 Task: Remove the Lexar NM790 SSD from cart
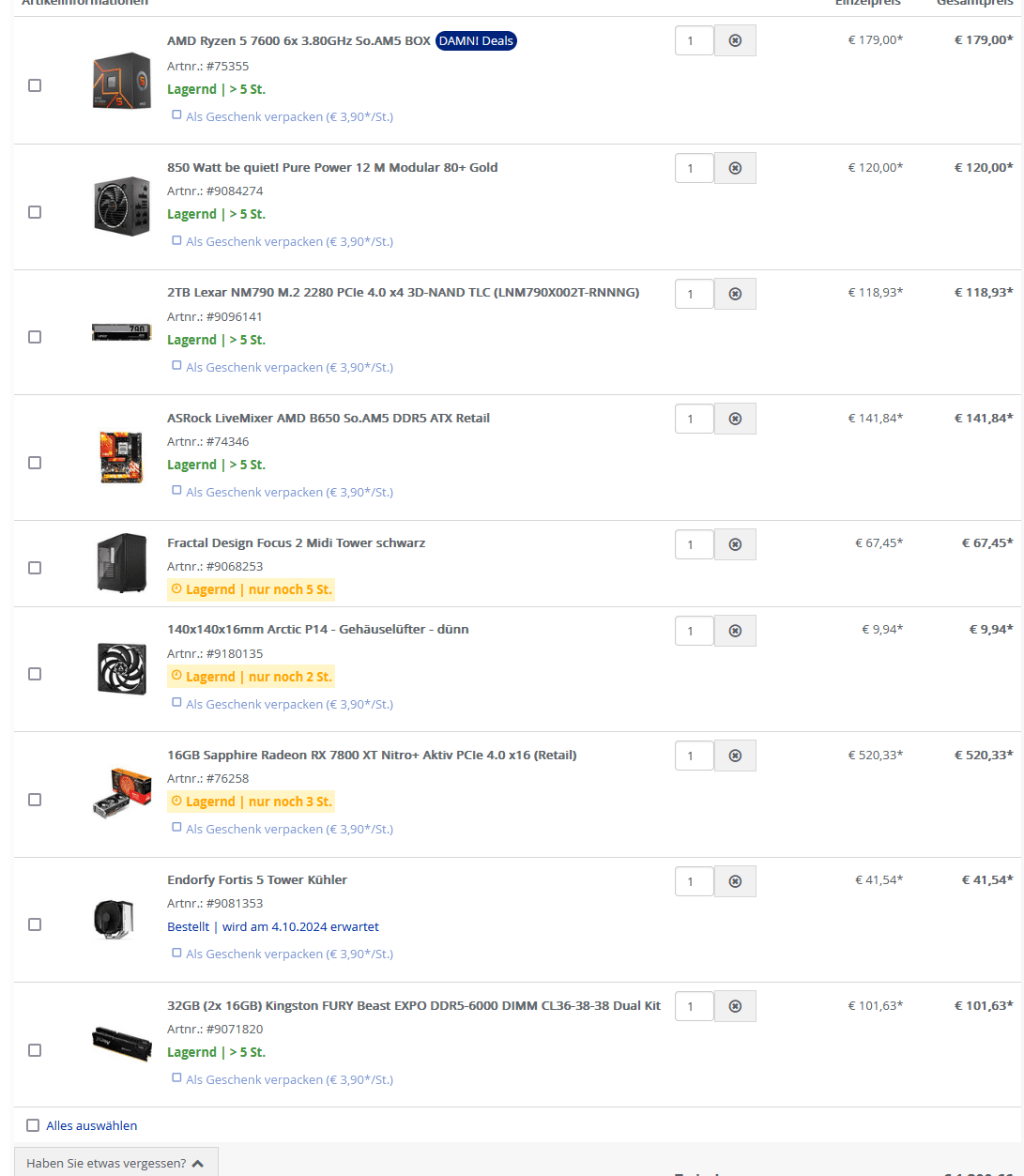(x=735, y=294)
